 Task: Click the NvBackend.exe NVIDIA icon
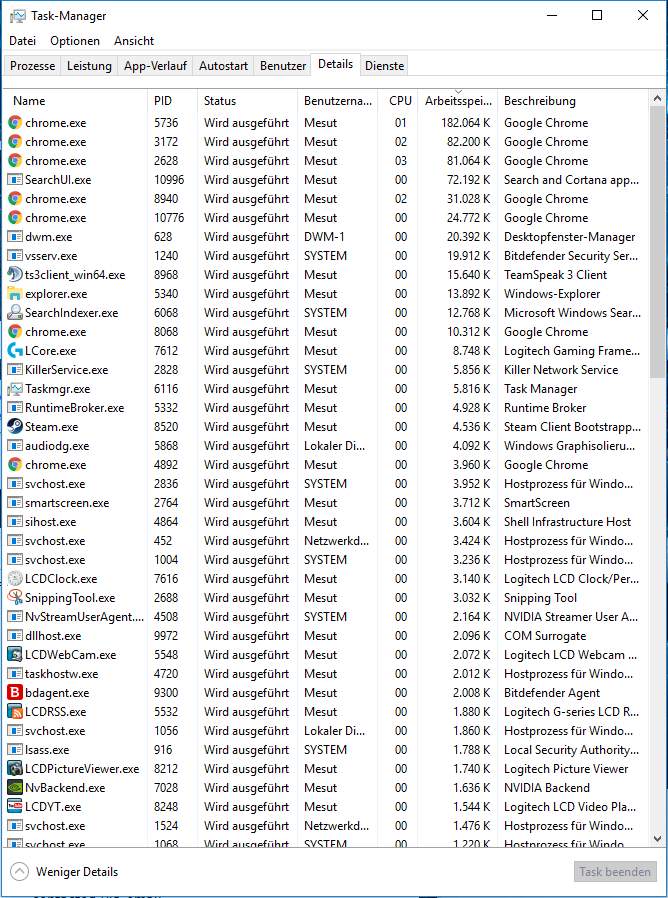15,787
